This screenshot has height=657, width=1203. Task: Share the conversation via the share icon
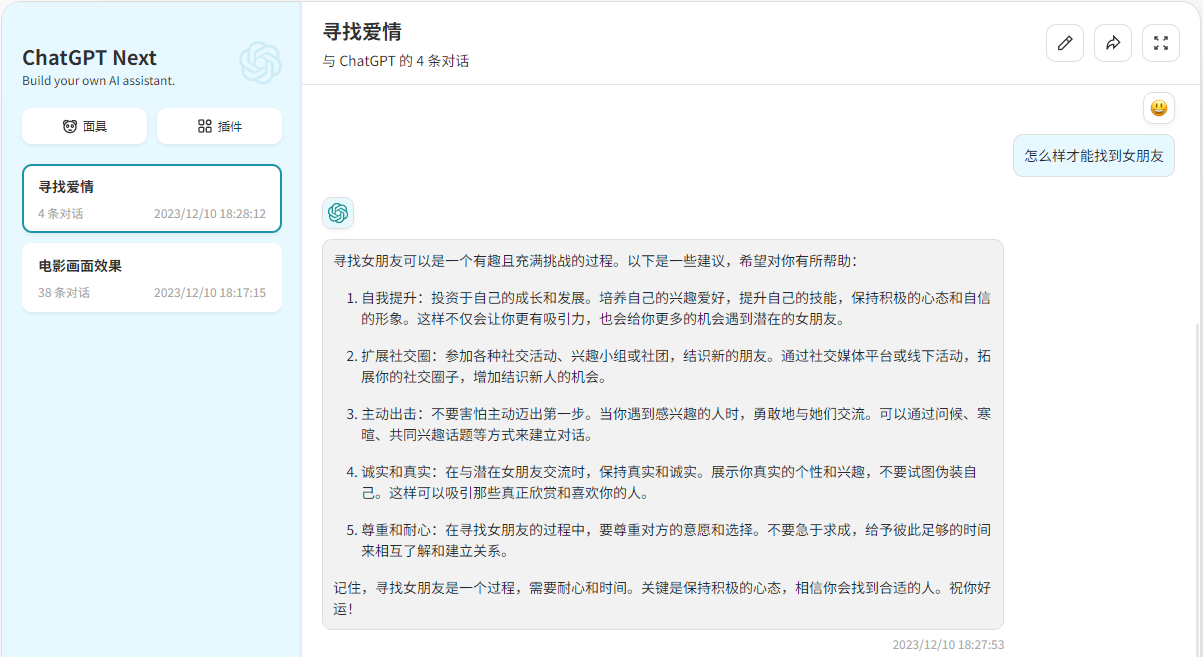pos(1112,43)
